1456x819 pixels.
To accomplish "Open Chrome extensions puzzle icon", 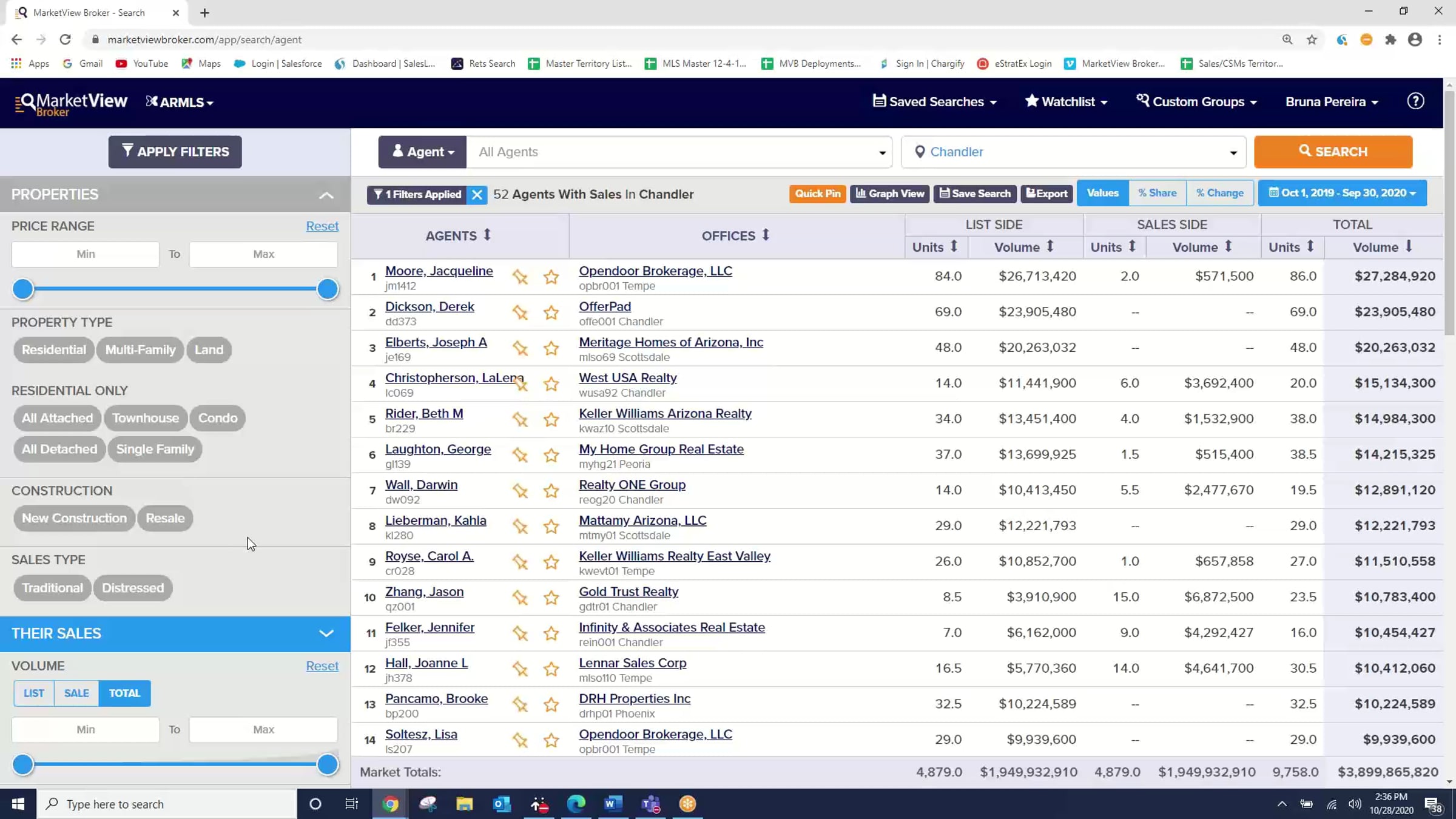I will pyautogui.click(x=1390, y=39).
